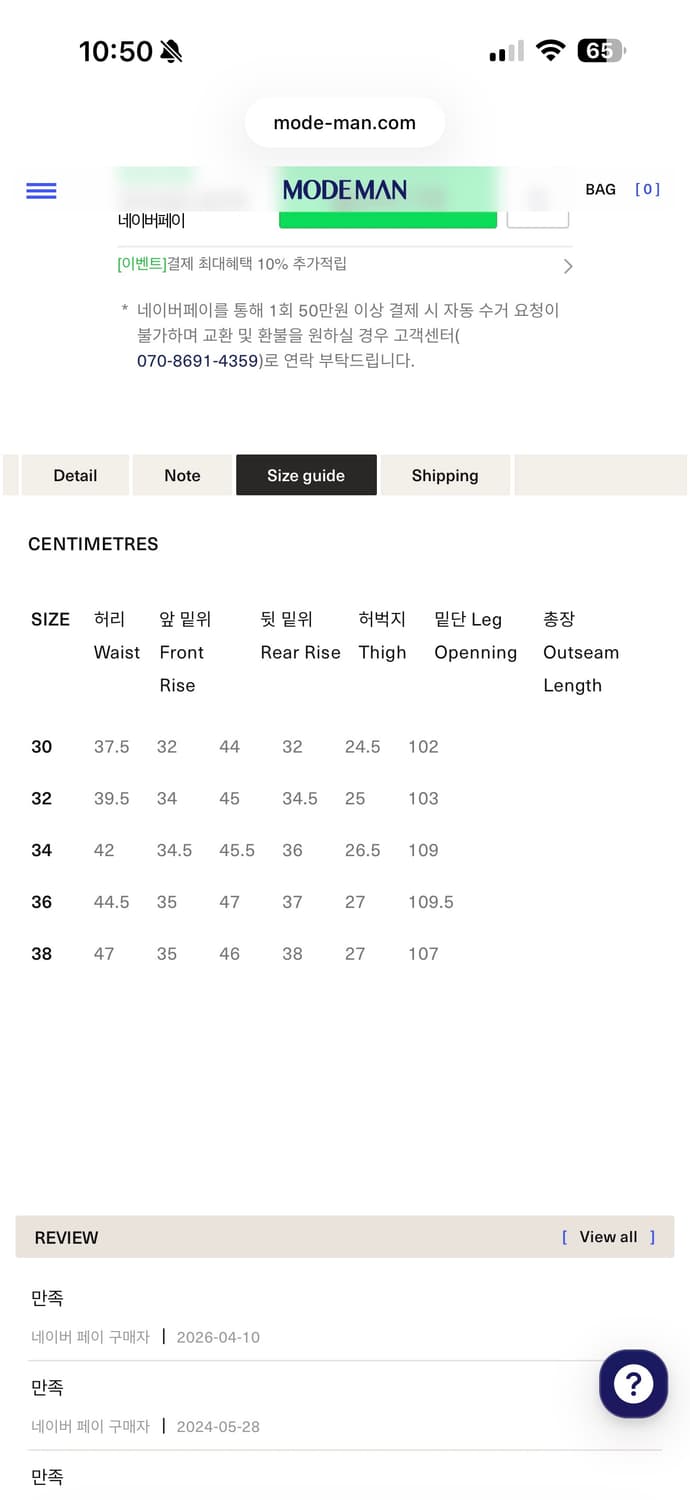
Task: Tap the battery level indicator
Action: click(x=600, y=51)
